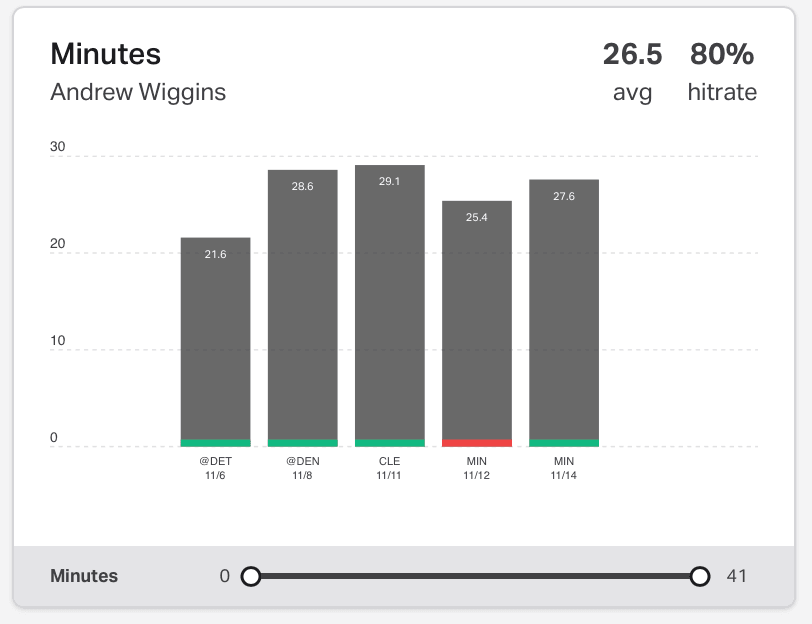
Task: Click the Minutes slider track middle
Action: [475, 576]
